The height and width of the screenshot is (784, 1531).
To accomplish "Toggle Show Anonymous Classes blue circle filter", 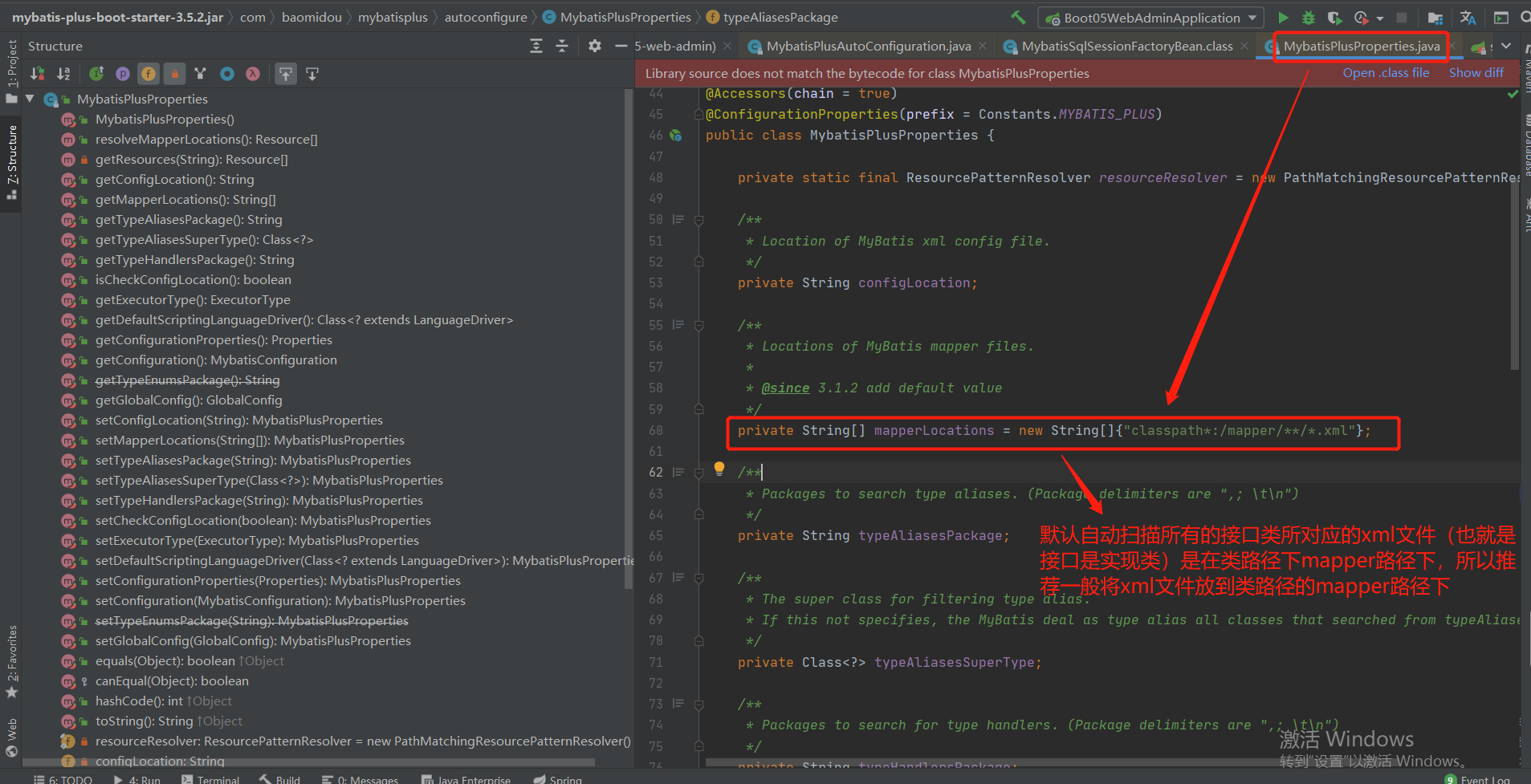I will click(x=227, y=74).
